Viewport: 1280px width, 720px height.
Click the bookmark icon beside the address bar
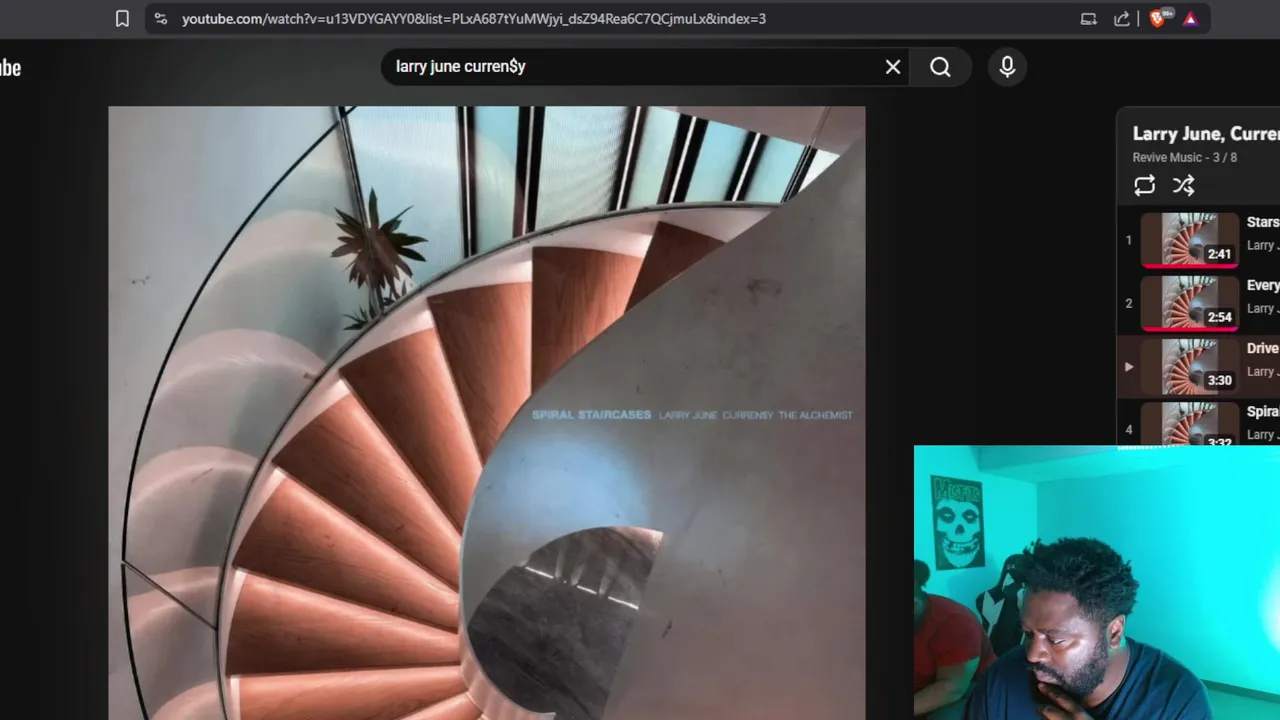[122, 18]
